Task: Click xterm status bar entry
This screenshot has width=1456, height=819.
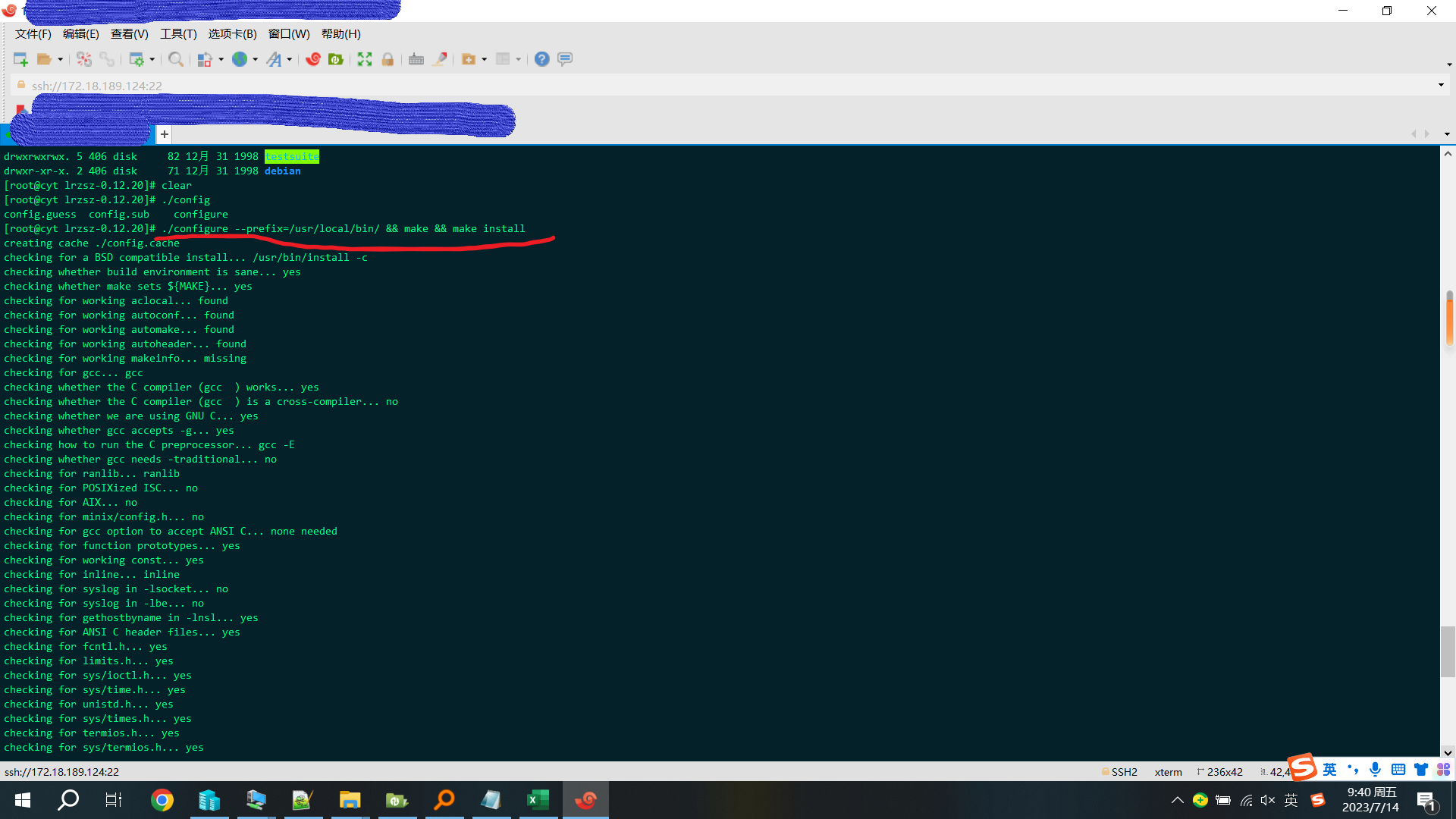Action: pos(1169,772)
